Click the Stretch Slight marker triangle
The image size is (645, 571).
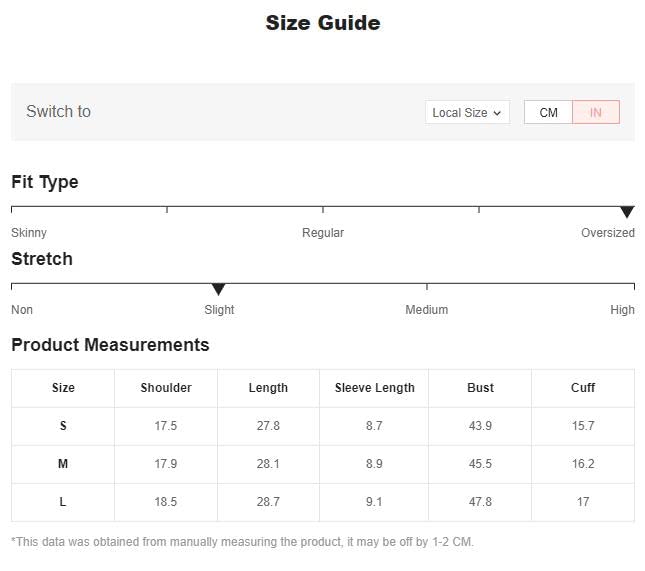pos(218,289)
